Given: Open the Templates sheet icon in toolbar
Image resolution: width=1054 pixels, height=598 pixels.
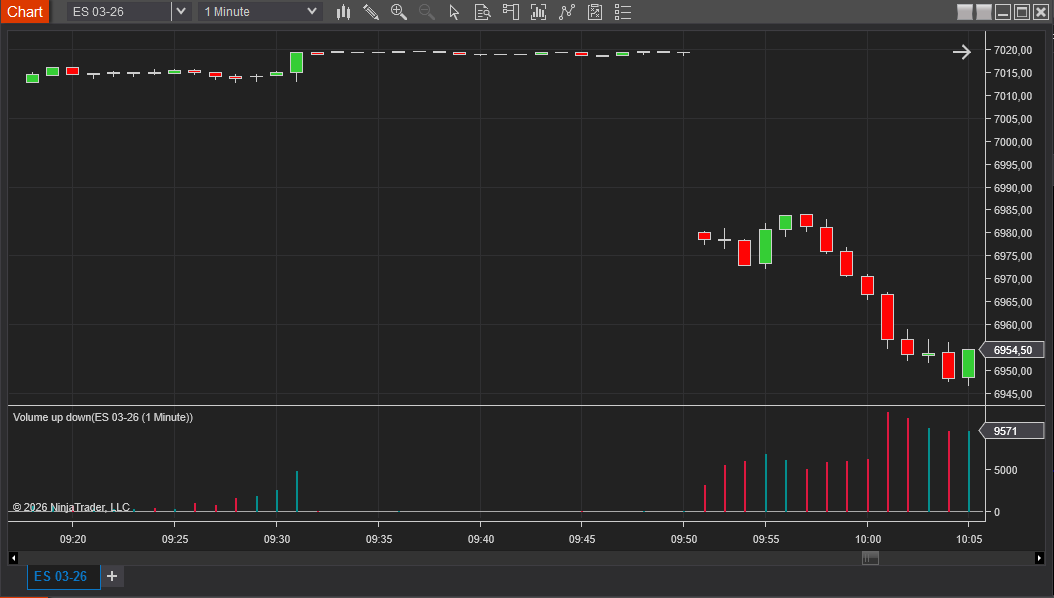Looking at the screenshot, I should [595, 11].
